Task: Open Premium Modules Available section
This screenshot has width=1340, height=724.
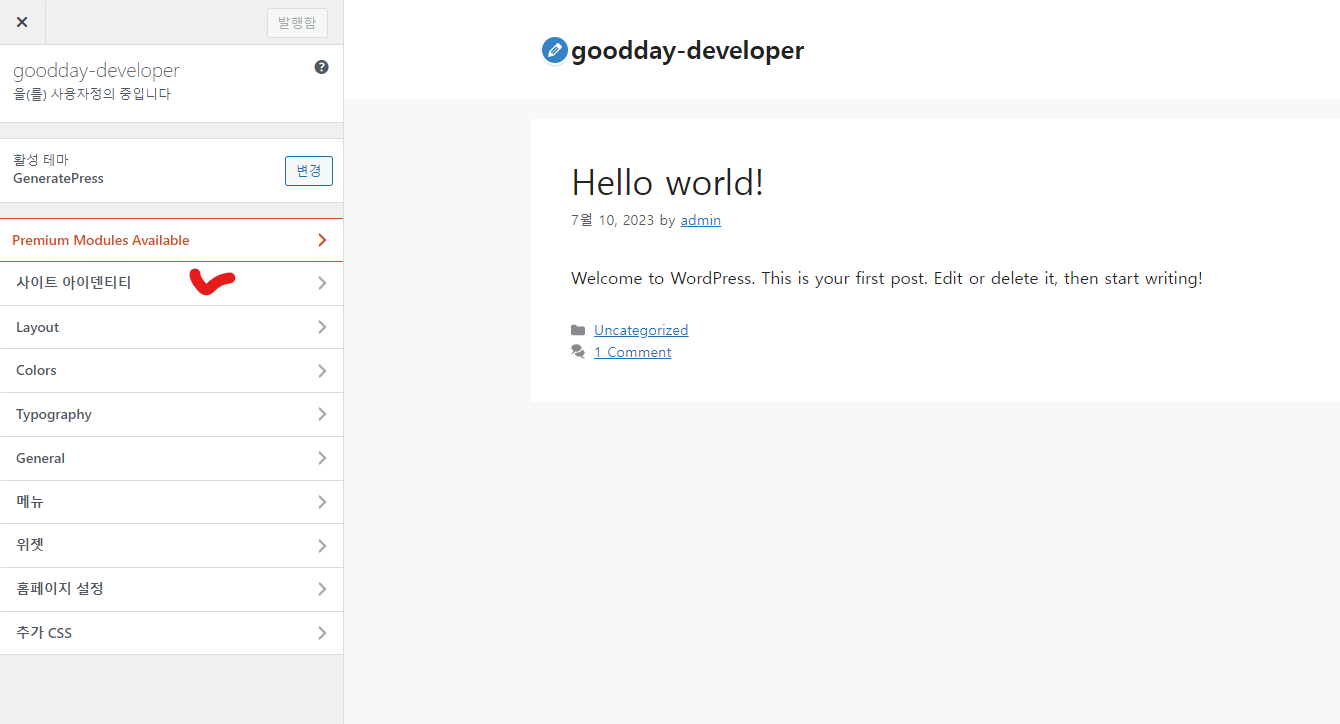Action: point(171,240)
